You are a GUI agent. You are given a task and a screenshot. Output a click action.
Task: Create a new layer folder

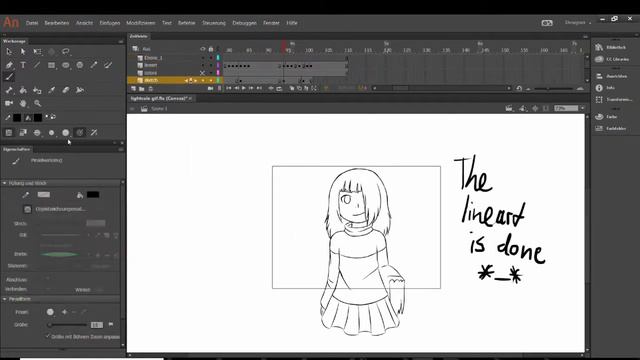coord(142,89)
